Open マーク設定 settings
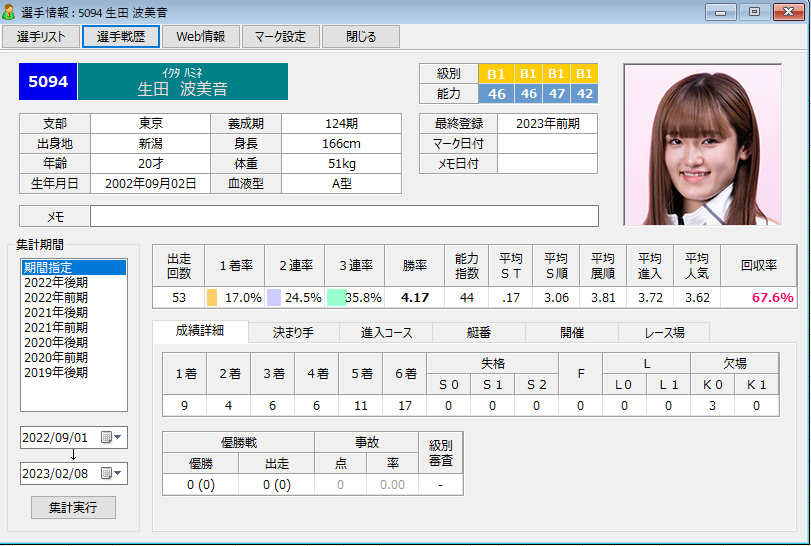Screen dimensions: 811x546 [x=280, y=37]
